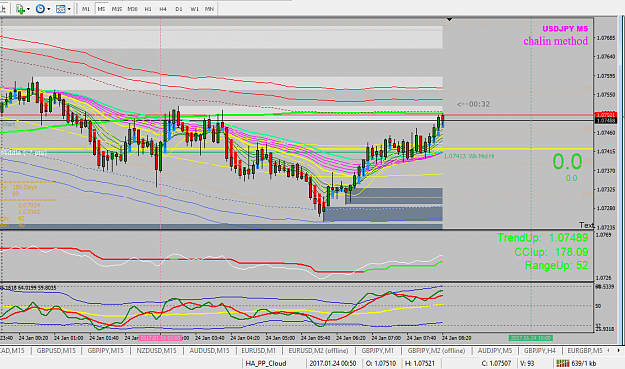The width and height of the screenshot is (625, 369).
Task: Switch chart to M30 timeframe
Action: (132, 9)
